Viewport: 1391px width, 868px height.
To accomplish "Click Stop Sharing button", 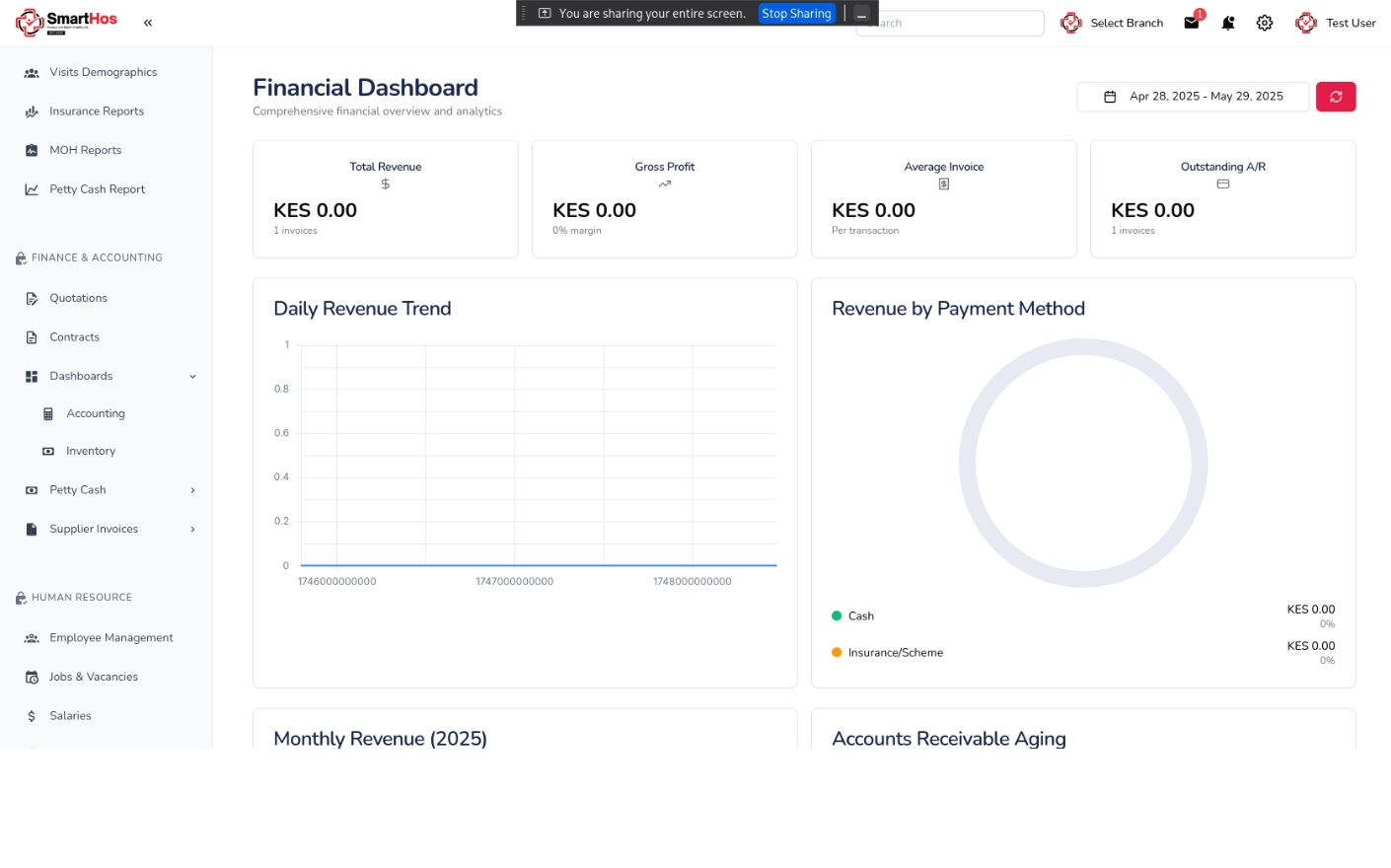I will coord(796,14).
